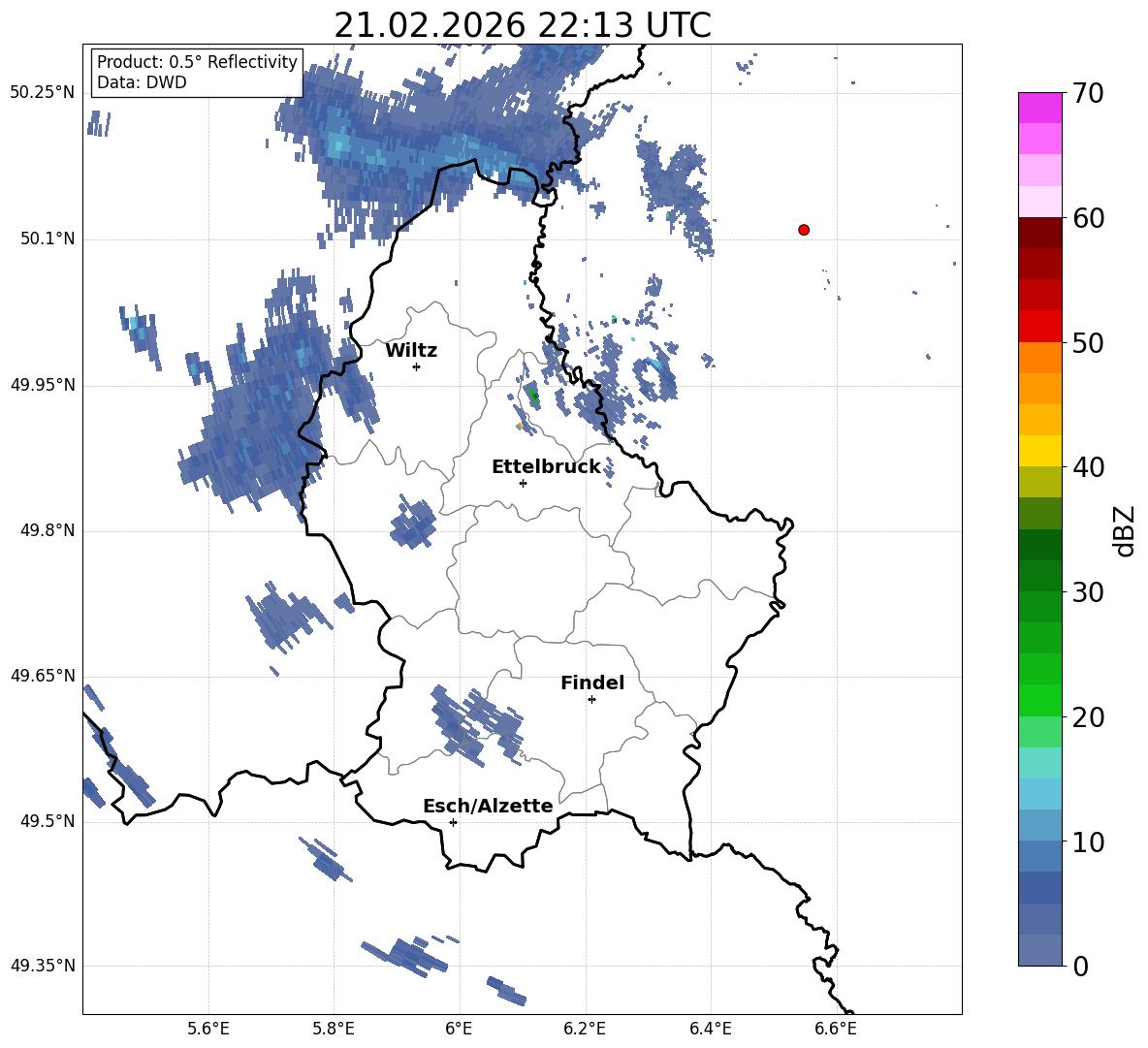Click the 49.95°N latitude label
This screenshot has height=1048, width=1148.
[43, 385]
